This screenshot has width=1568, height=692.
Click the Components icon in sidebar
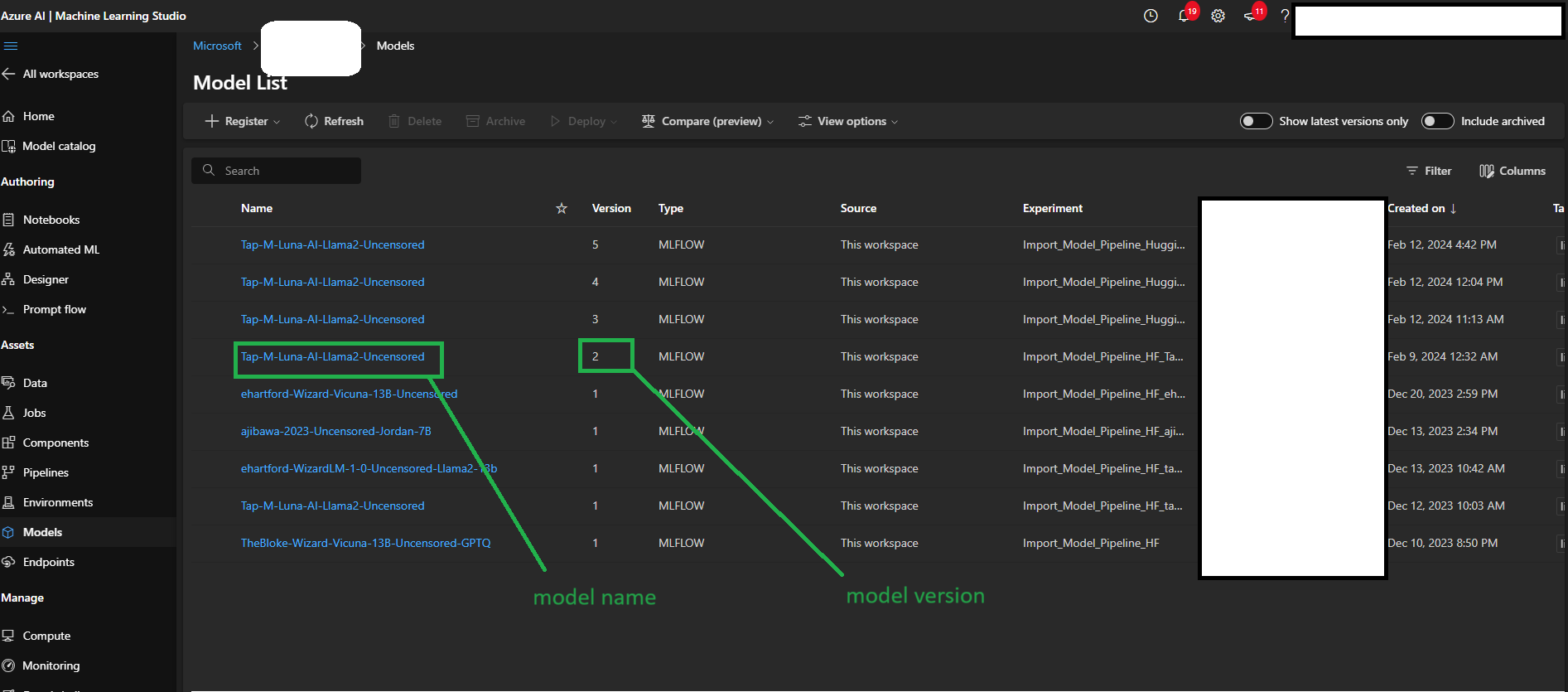tap(8, 443)
